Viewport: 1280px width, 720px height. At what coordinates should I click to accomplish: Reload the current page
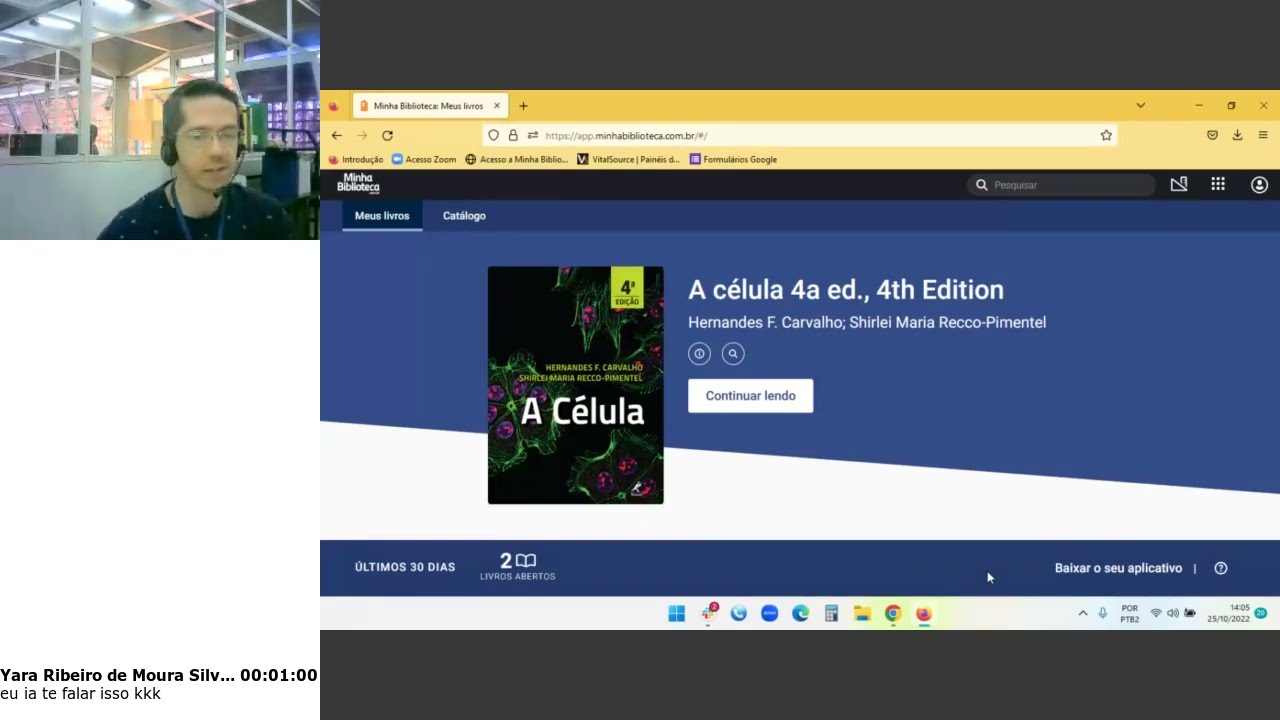[387, 135]
